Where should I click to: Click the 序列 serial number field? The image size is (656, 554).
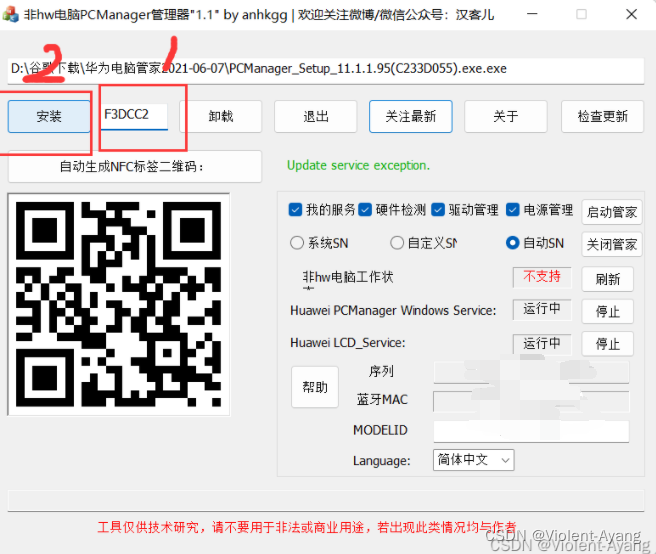[531, 372]
